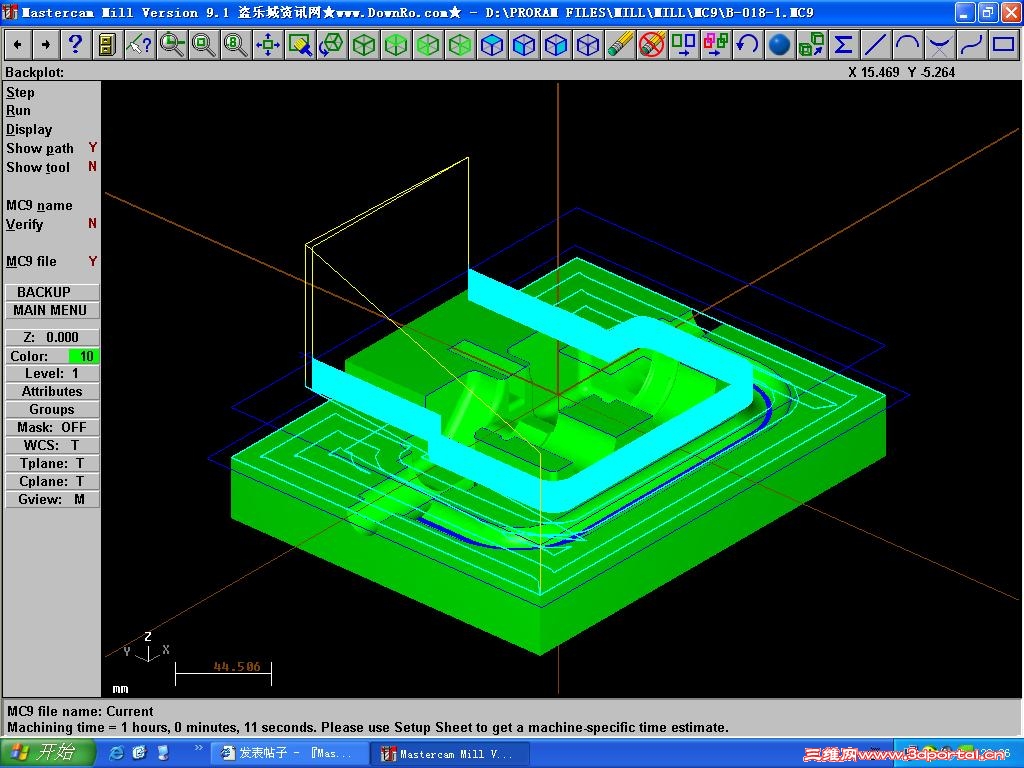Click the MAIN MENU button

point(52,310)
